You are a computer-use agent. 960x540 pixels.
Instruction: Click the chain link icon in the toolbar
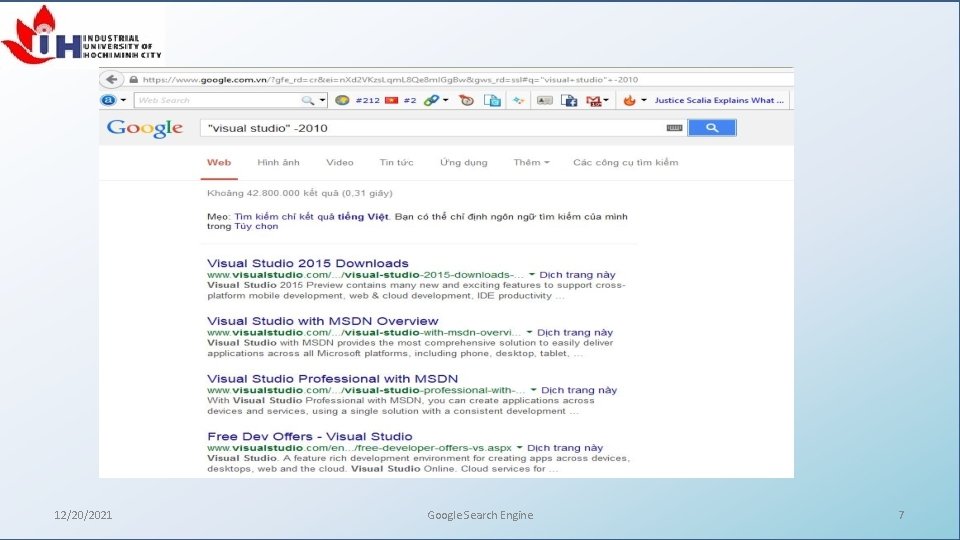[x=431, y=100]
